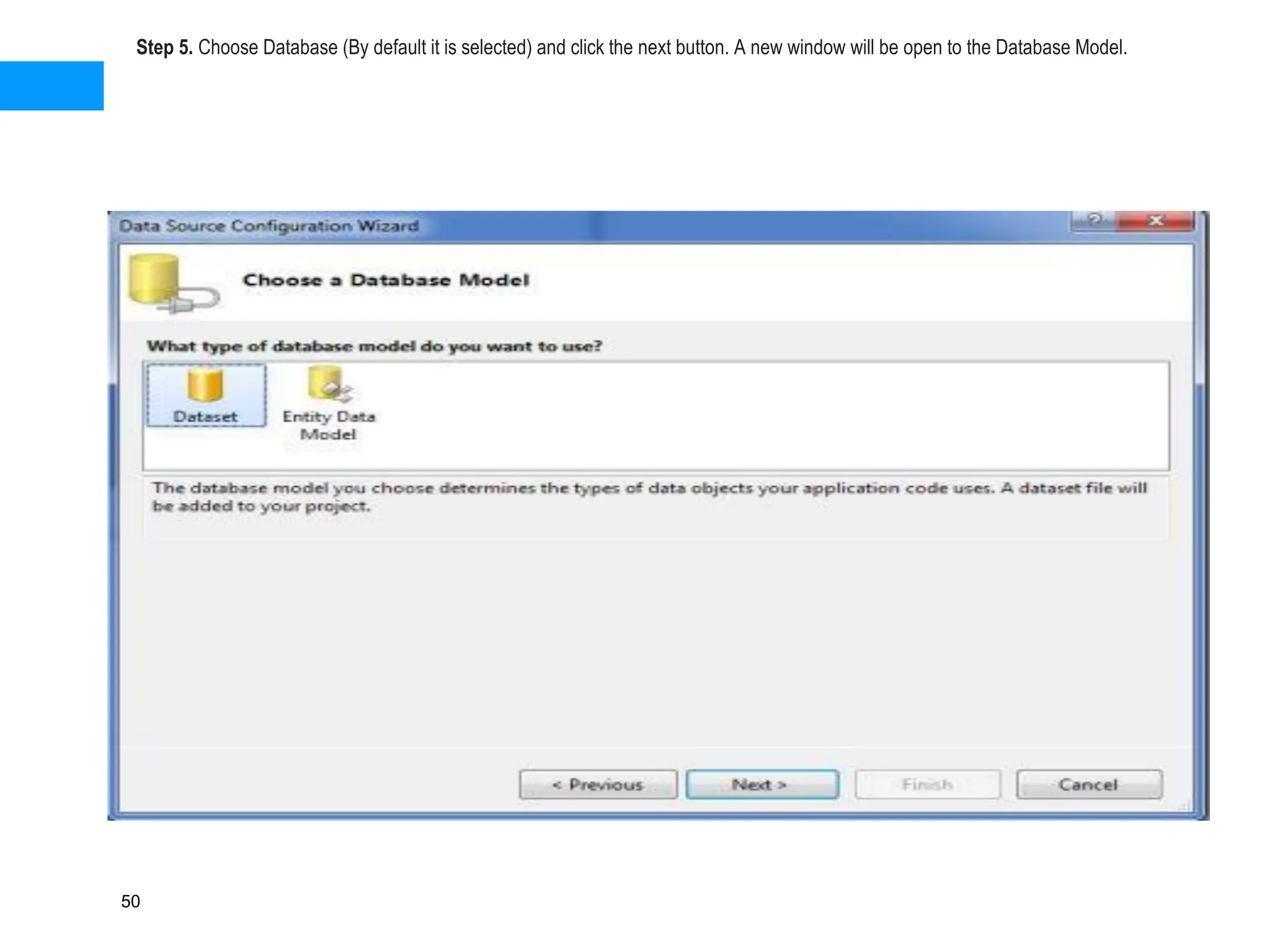Click the Dataset label text
This screenshot has width=1270, height=952.
click(205, 416)
